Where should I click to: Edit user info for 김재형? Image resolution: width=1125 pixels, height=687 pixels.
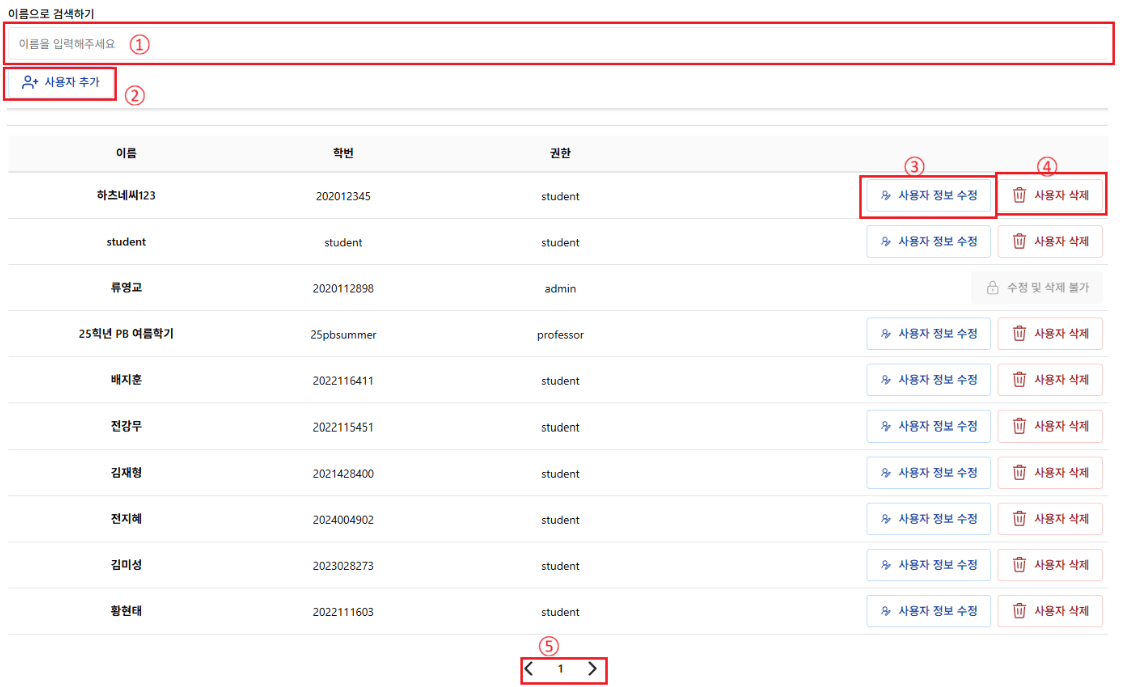[928, 473]
